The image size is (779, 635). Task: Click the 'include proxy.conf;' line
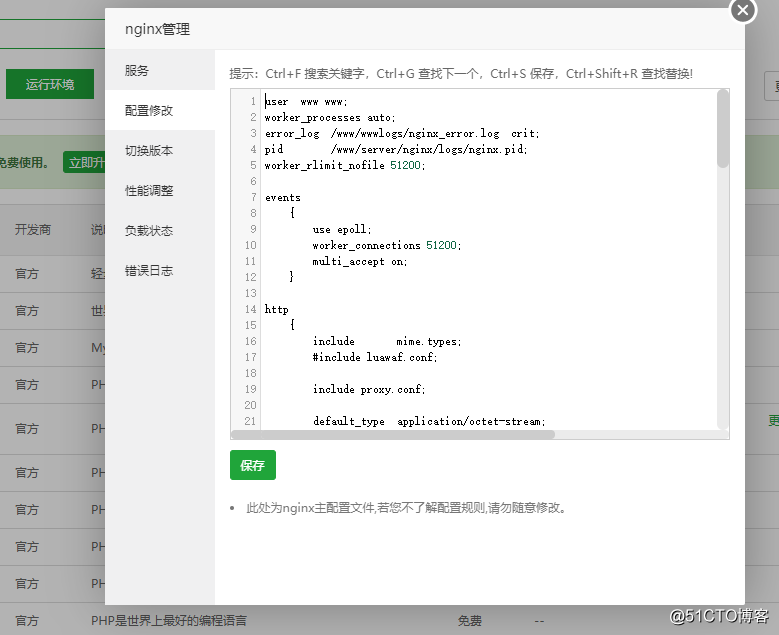point(369,390)
